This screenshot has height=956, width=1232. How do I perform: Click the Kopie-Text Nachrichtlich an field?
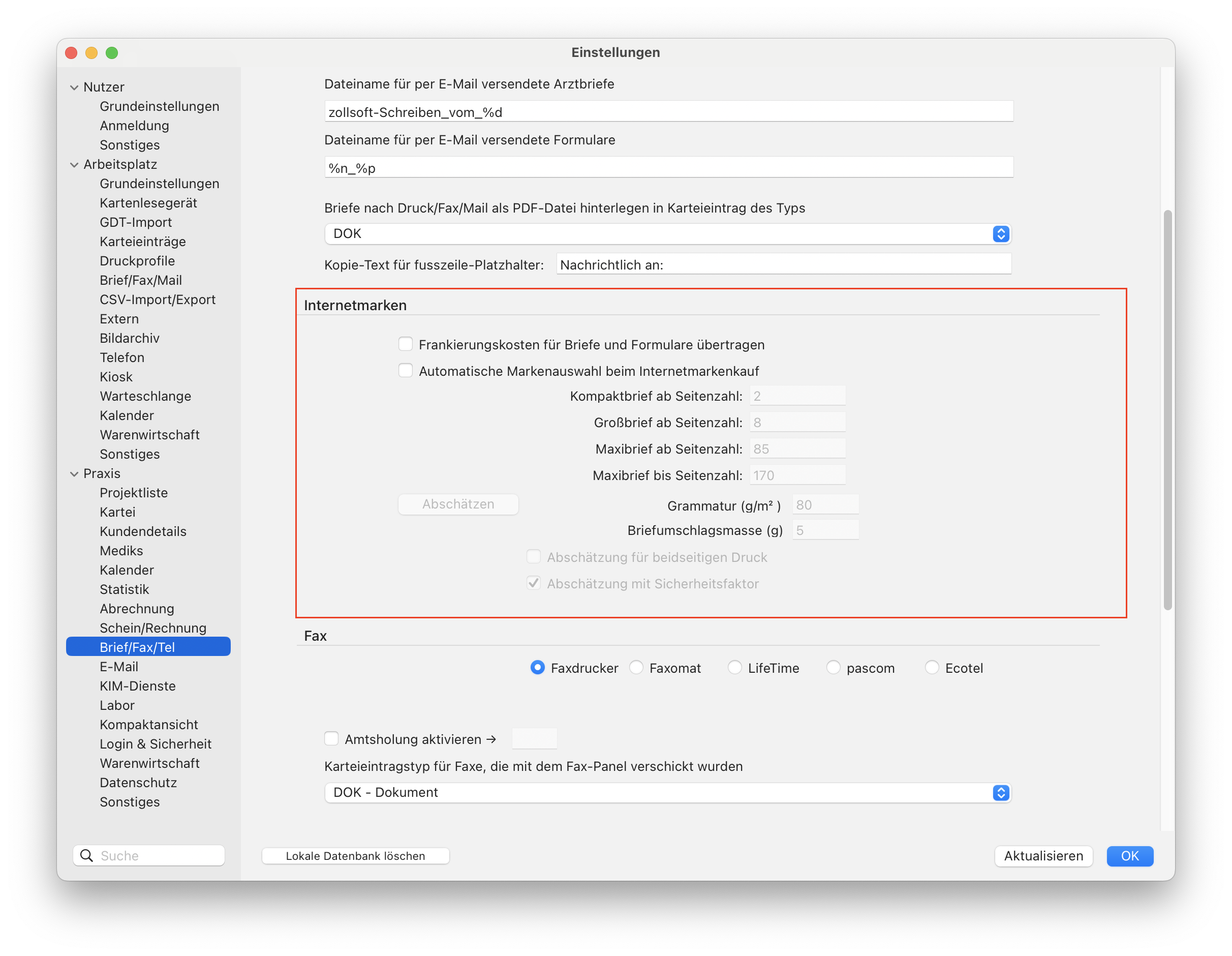tap(784, 264)
